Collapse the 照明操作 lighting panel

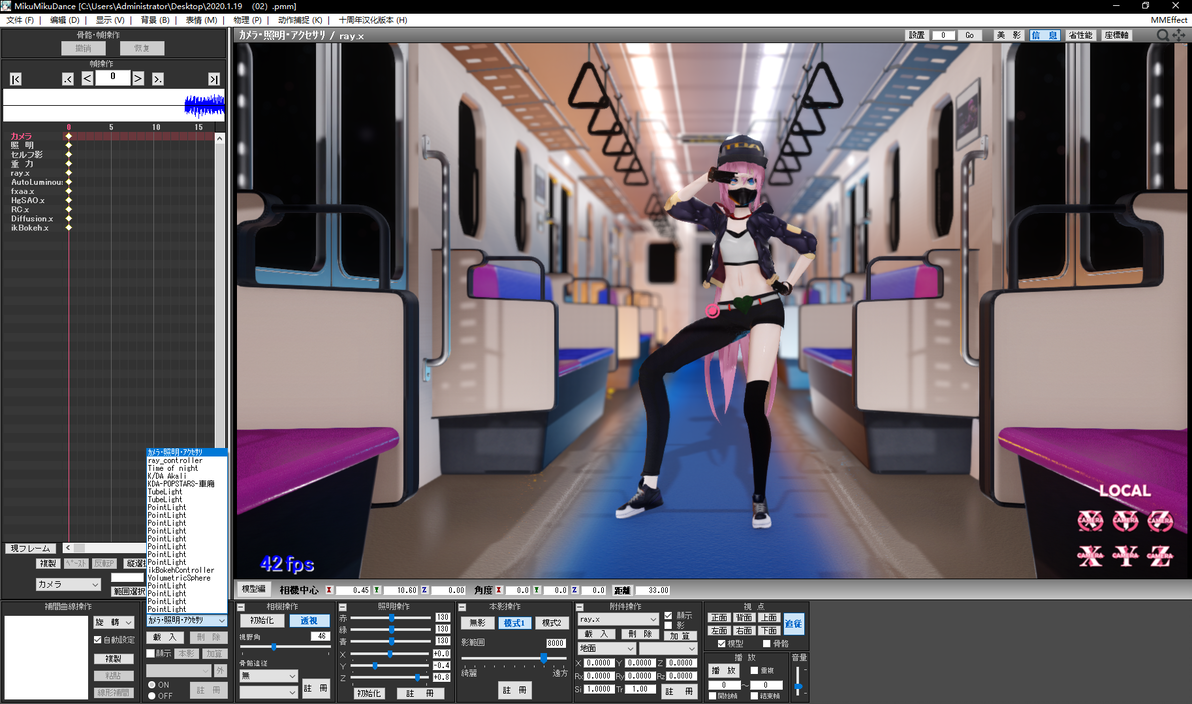pos(342,607)
